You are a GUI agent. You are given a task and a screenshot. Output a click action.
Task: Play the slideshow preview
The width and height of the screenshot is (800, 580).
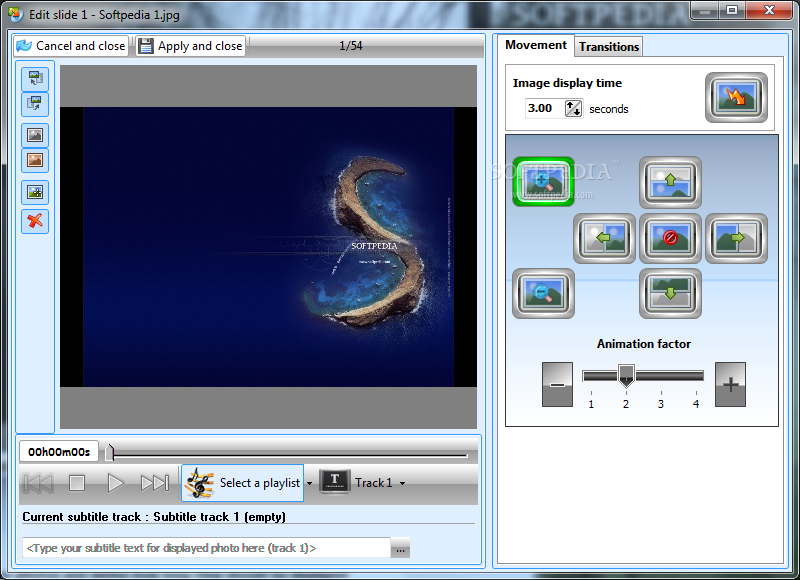coord(115,483)
